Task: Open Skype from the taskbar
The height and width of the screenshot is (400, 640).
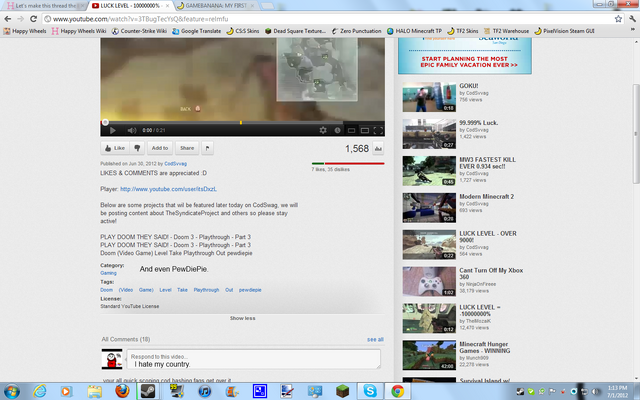Action: coord(370,391)
